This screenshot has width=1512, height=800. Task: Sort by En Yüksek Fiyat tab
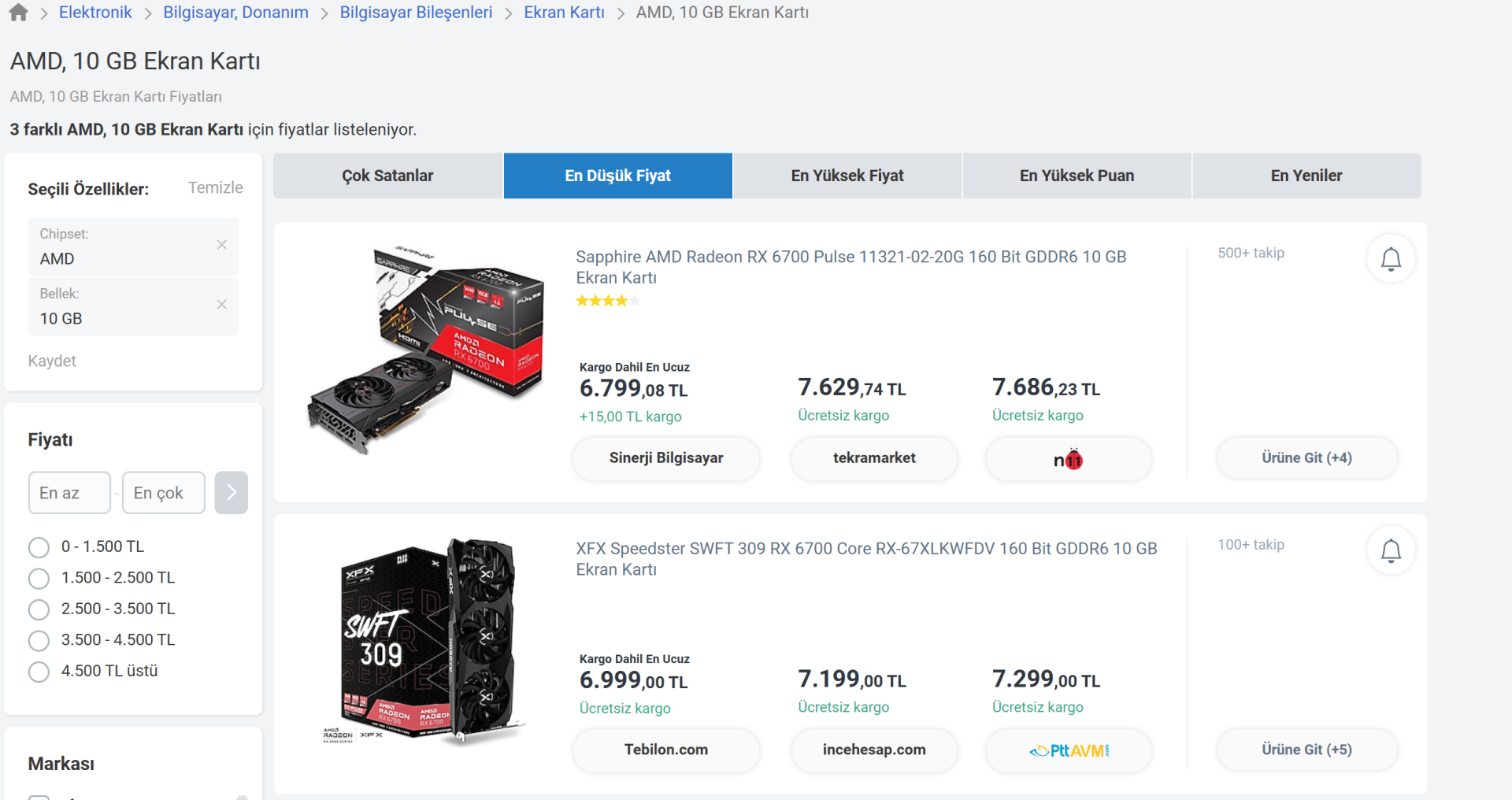[x=847, y=176]
